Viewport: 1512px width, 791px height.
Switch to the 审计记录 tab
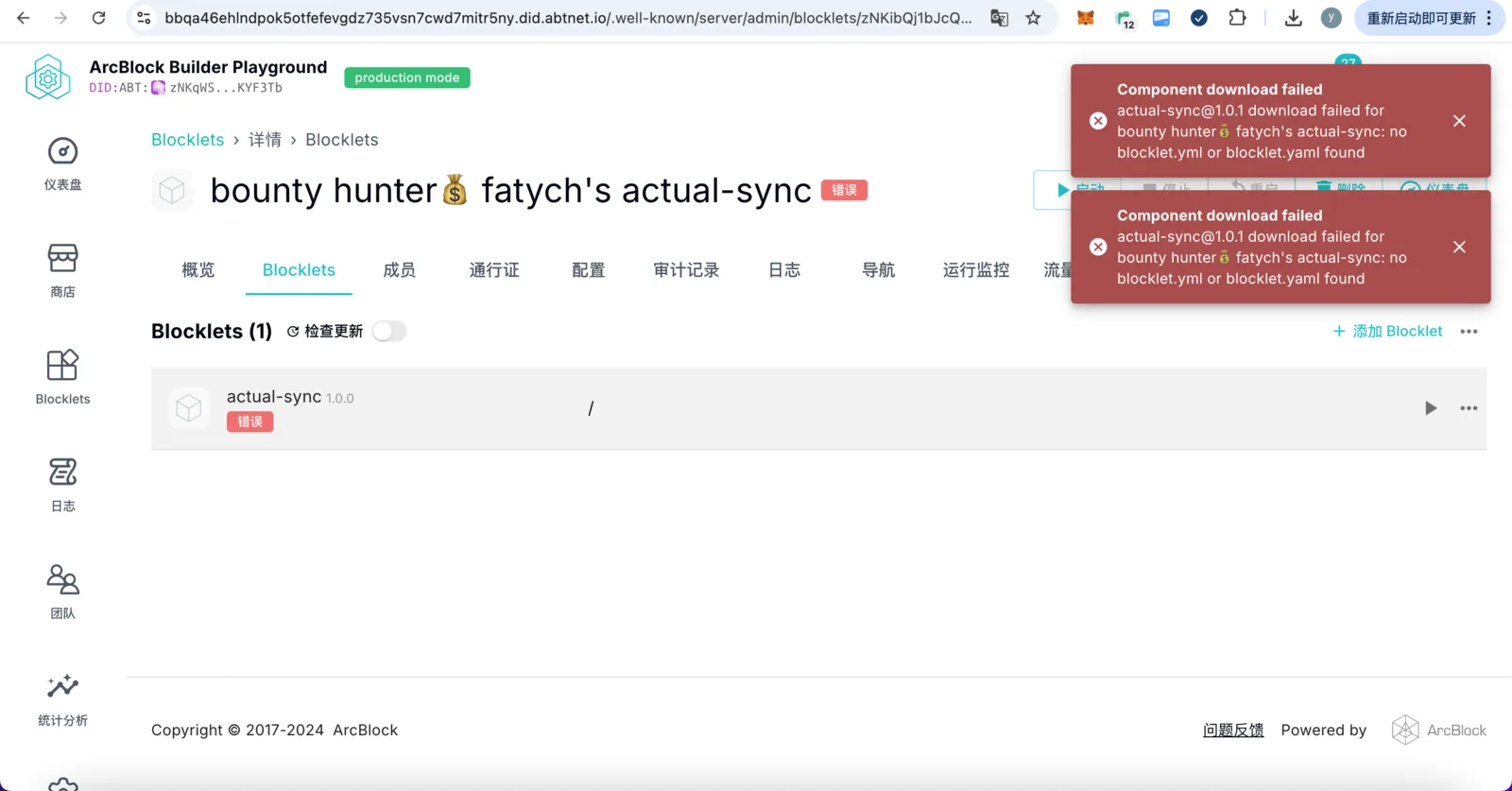click(x=686, y=270)
